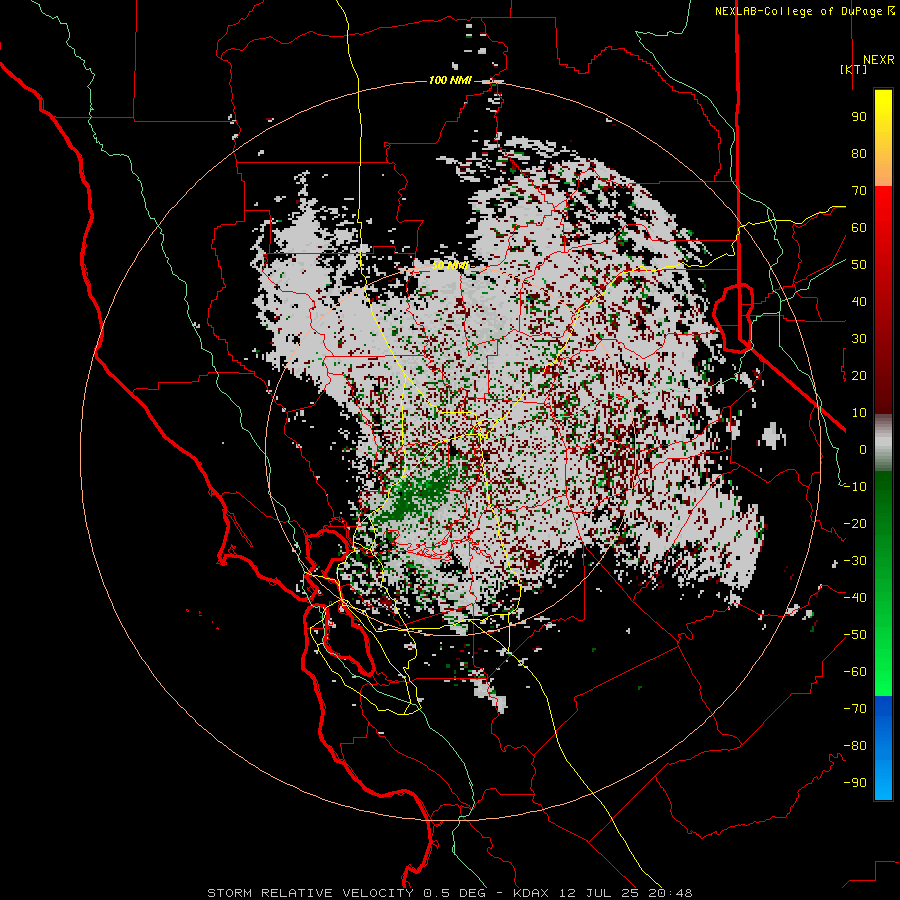
Task: Click the positive 40 scale value
Action: coord(859,302)
